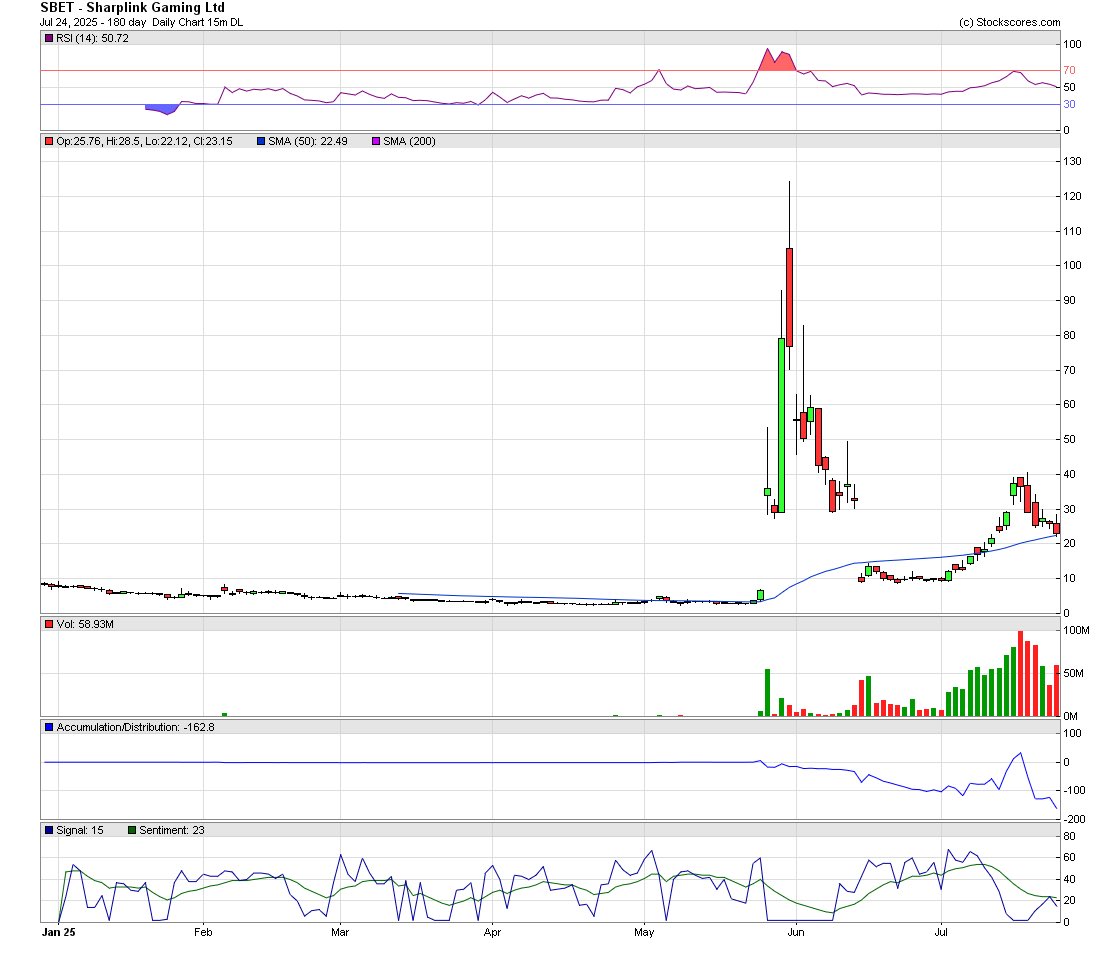Click the '90' price axis label
1100x953 pixels.
[x=1069, y=300]
